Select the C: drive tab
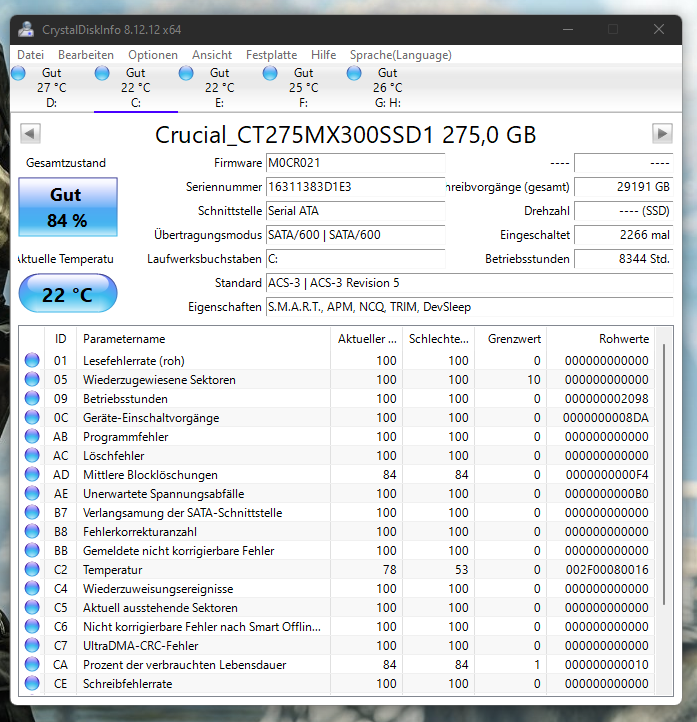Viewport: 697px width, 722px height. click(x=136, y=87)
